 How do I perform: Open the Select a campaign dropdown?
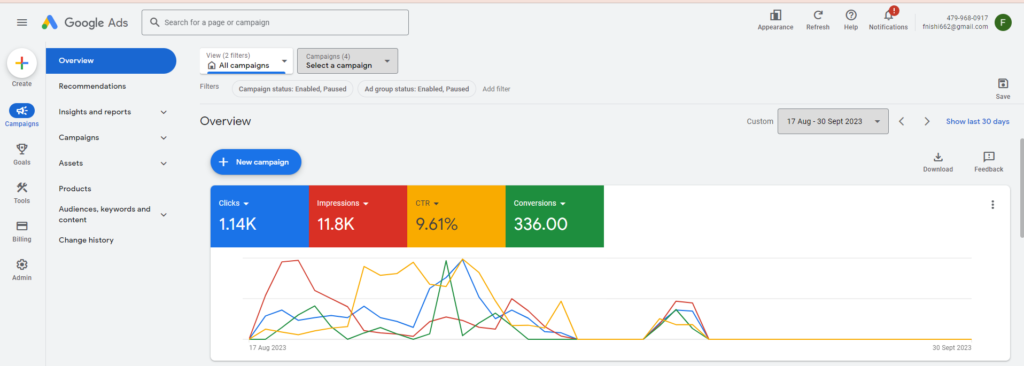pos(347,61)
